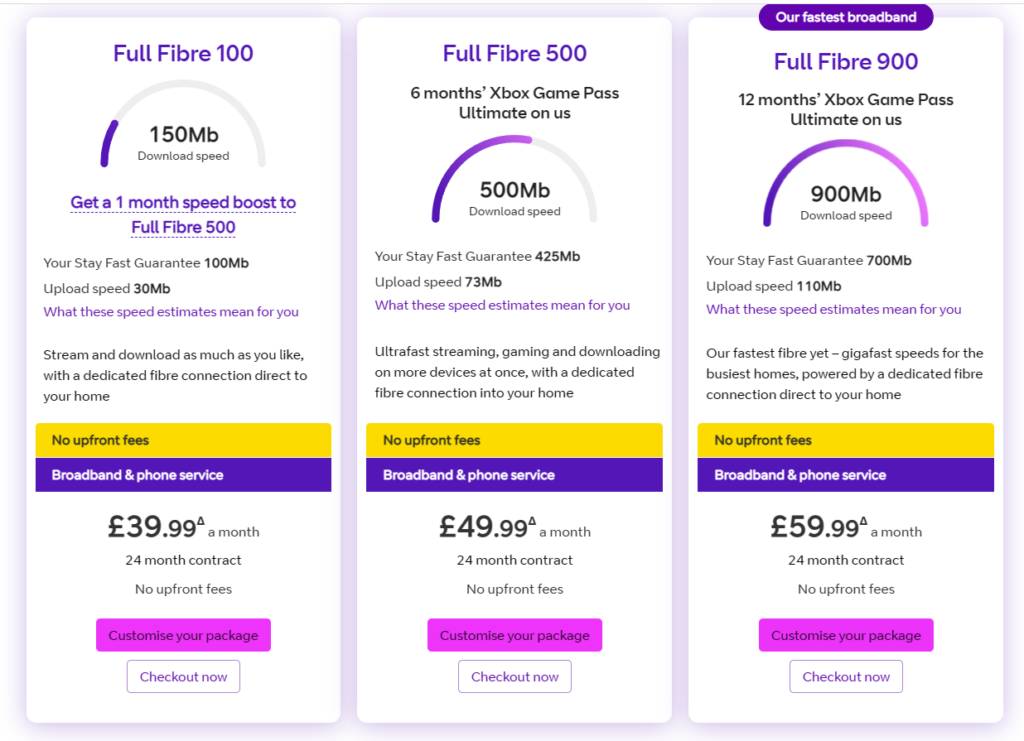Click speed estimates link on Full Fibre 100 card

pyautogui.click(x=170, y=312)
